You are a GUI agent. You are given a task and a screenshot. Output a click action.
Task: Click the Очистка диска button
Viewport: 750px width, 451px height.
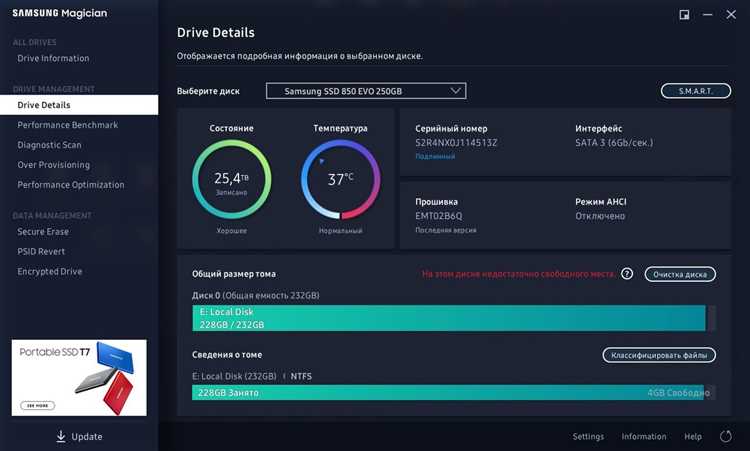pyautogui.click(x=680, y=275)
